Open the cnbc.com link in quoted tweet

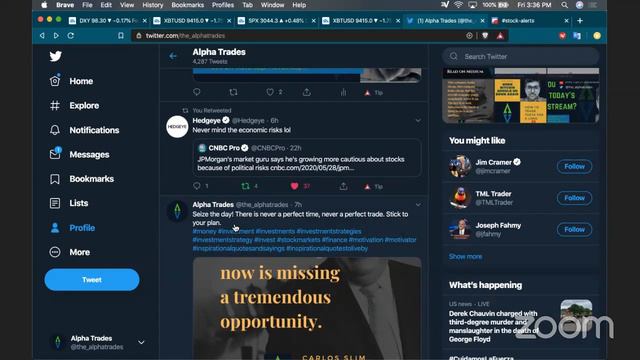[312, 168]
